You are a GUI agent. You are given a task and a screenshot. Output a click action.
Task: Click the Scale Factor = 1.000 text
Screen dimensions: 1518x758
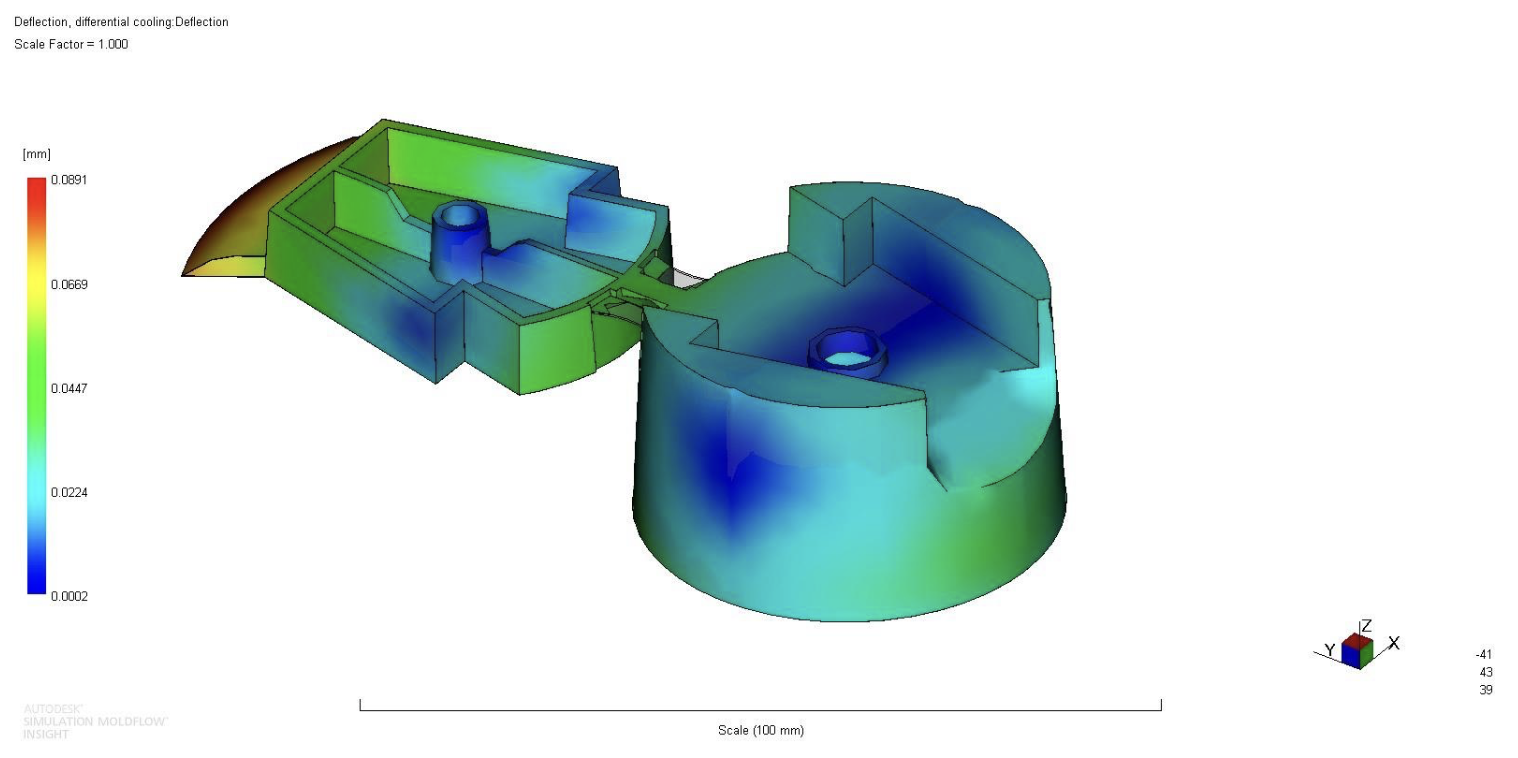coord(71,44)
